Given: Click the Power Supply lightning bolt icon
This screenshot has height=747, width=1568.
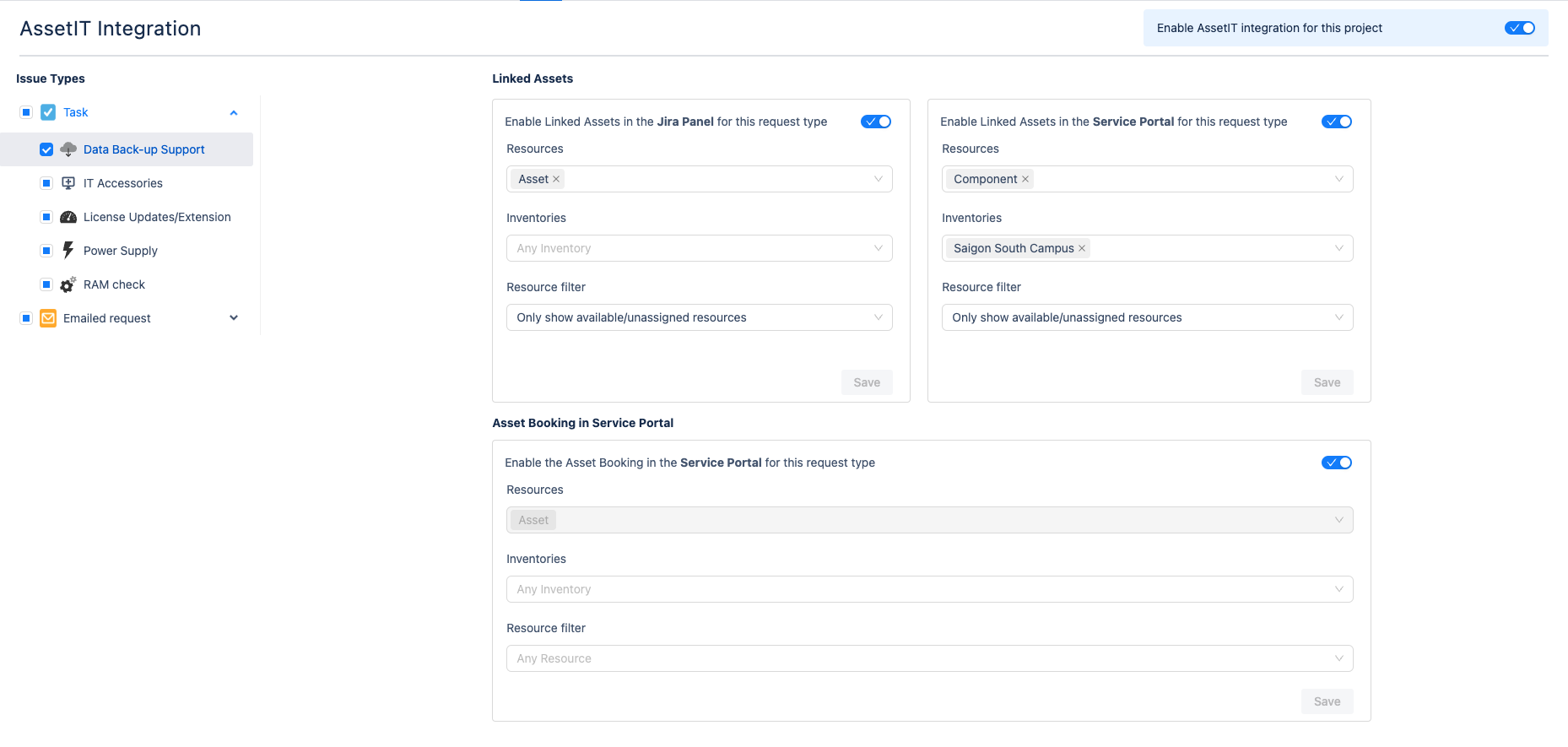Looking at the screenshot, I should coord(68,251).
